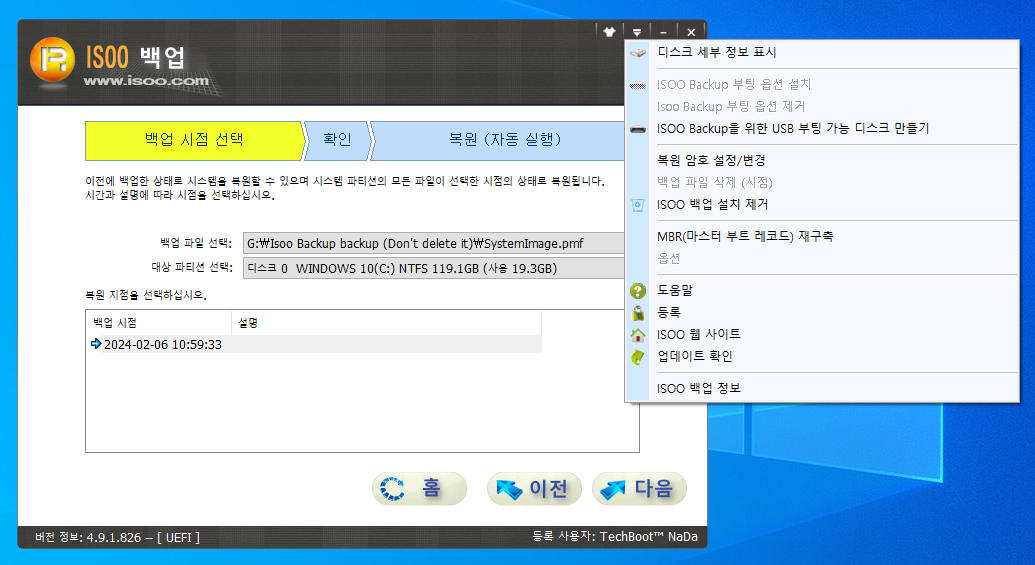Select the 확인 step tab

click(337, 141)
